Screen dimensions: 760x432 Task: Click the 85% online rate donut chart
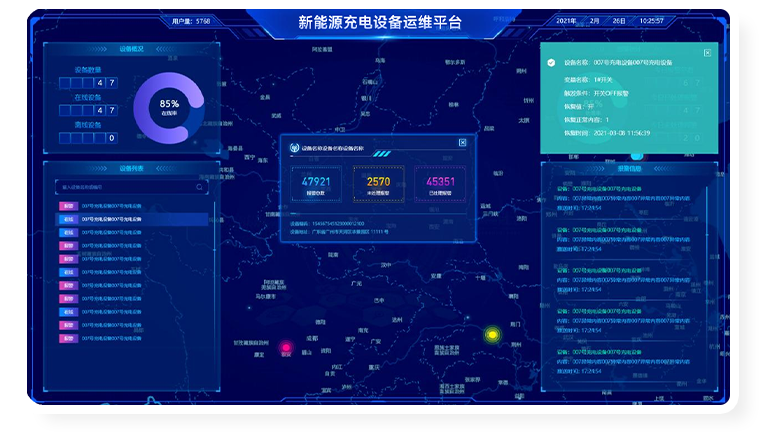169,104
